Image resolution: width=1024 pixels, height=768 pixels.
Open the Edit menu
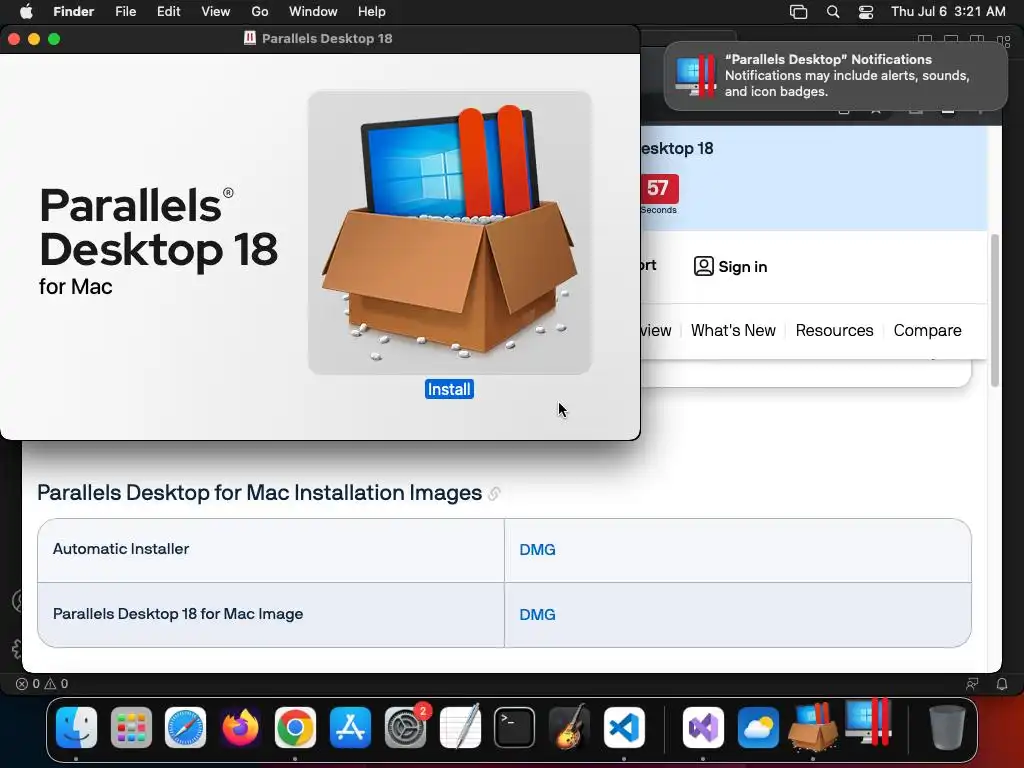168,11
